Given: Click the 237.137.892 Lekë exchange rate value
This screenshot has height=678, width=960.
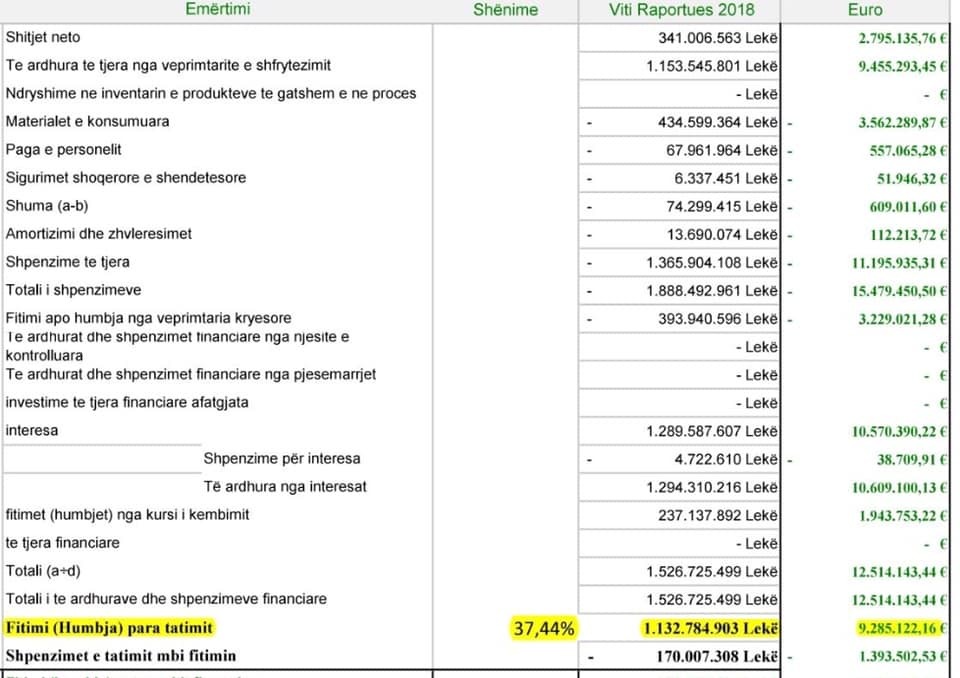Looking at the screenshot, I should (711, 515).
